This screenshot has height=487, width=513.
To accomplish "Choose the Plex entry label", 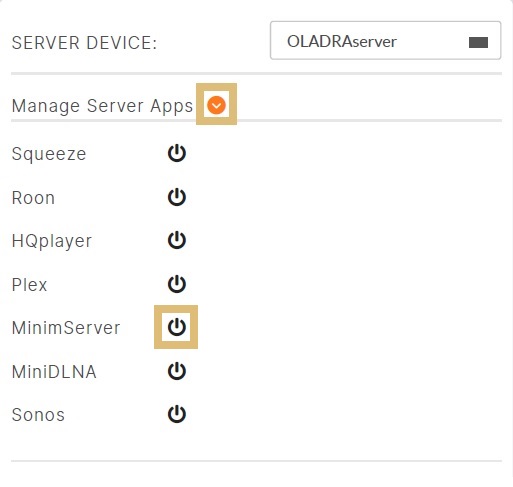I will [29, 285].
